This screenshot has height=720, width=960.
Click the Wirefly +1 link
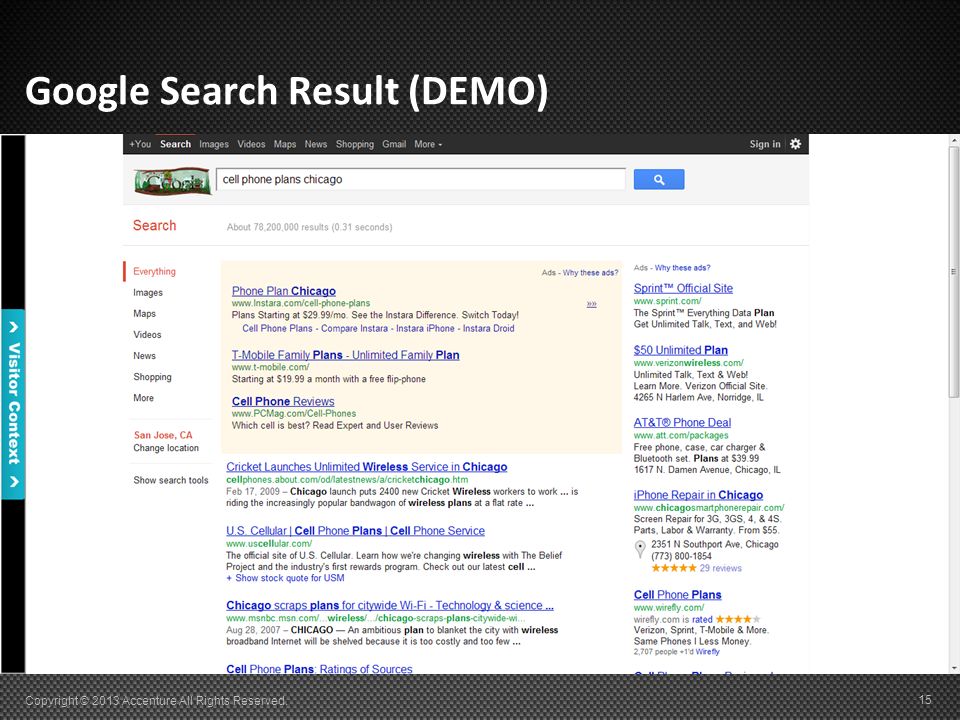(x=708, y=652)
